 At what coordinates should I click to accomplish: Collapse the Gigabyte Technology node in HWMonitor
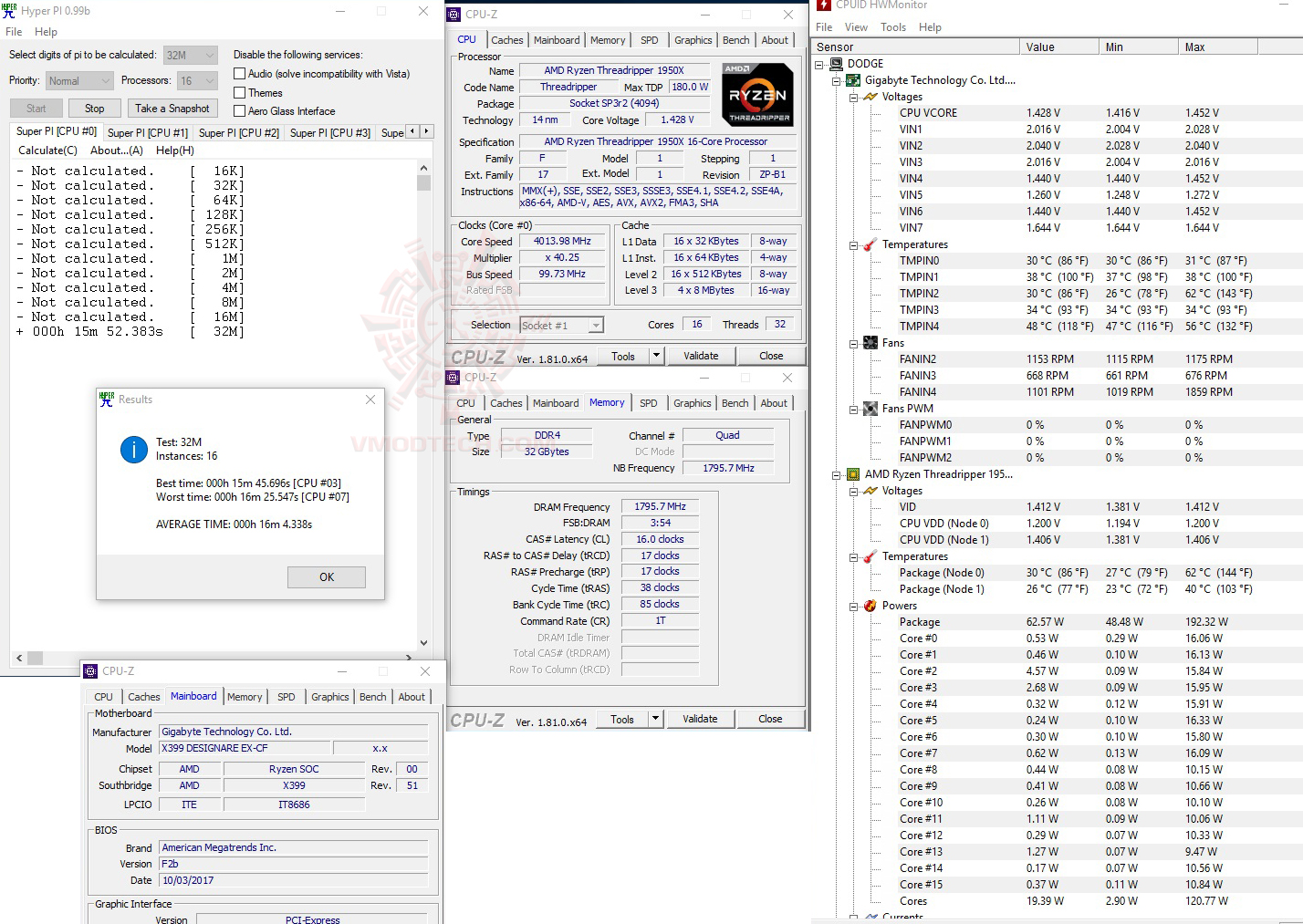tap(836, 80)
